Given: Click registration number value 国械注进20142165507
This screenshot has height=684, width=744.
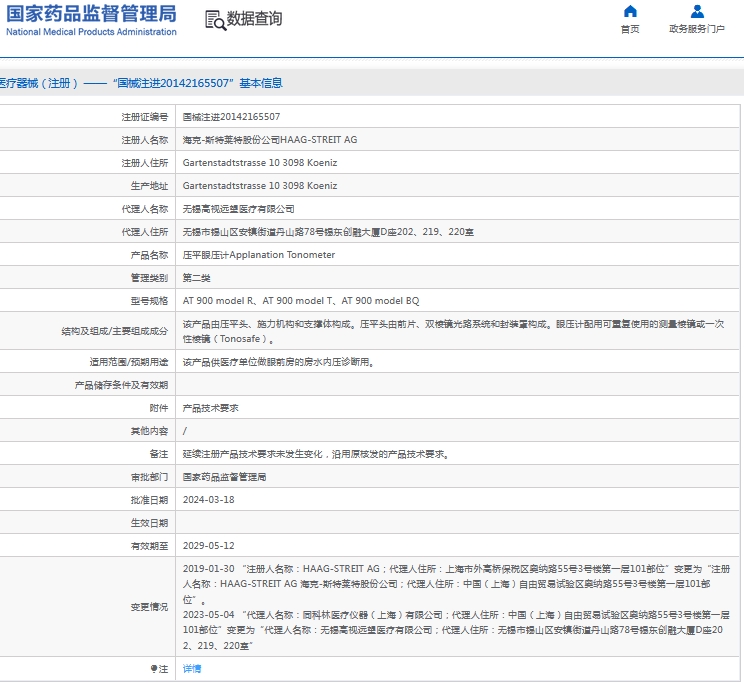Looking at the screenshot, I should (x=232, y=117).
